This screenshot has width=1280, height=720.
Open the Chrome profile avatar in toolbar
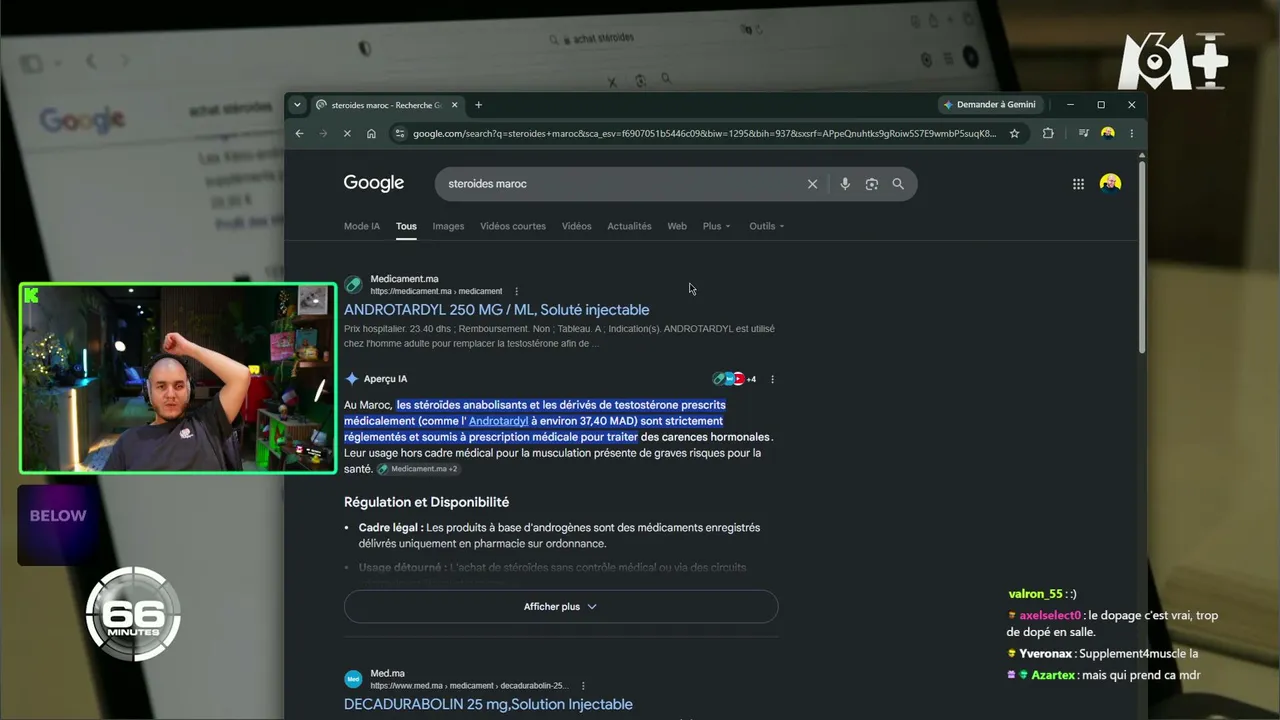click(1108, 133)
